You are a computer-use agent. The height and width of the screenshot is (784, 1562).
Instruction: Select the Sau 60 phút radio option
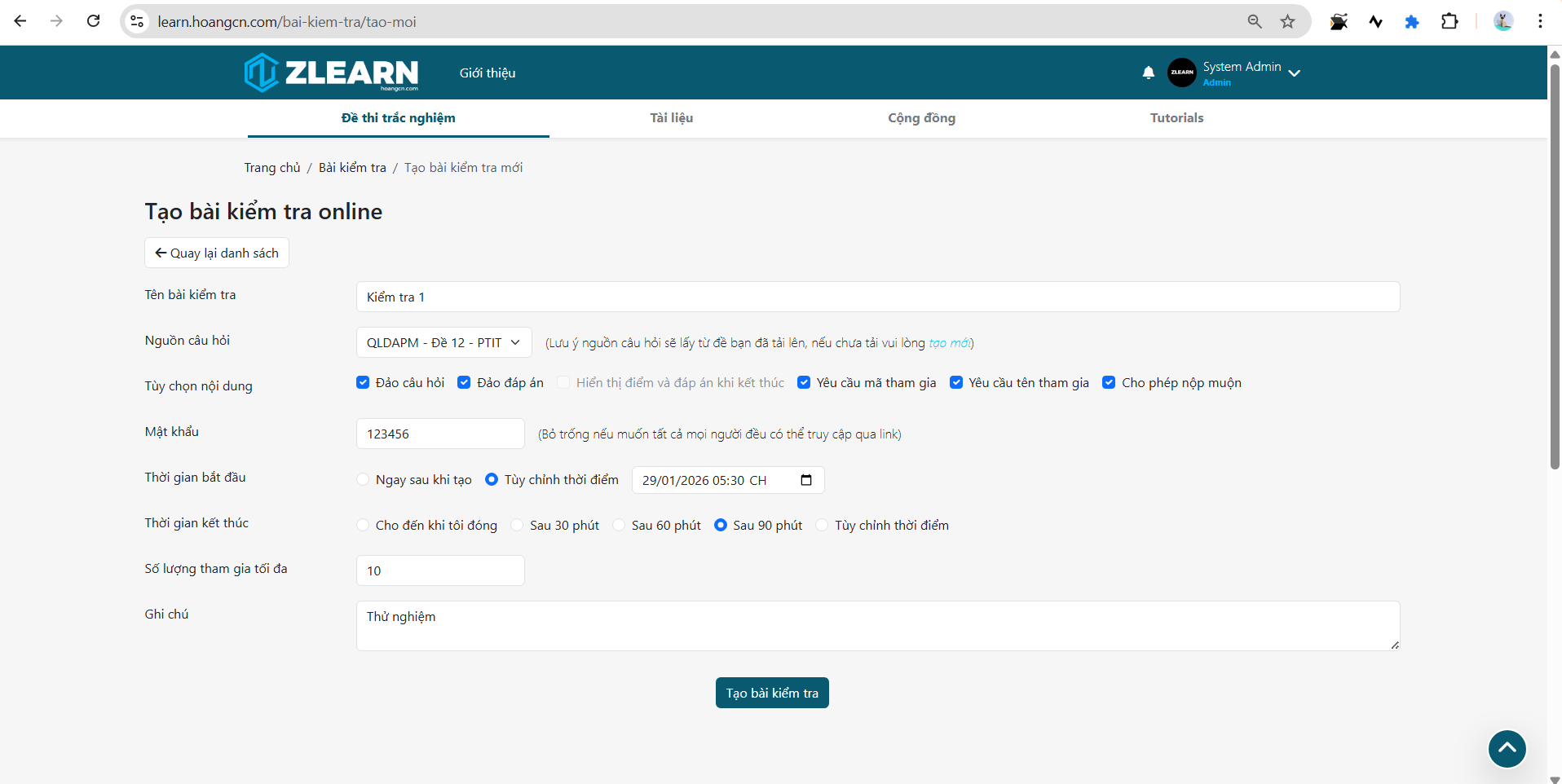click(619, 525)
